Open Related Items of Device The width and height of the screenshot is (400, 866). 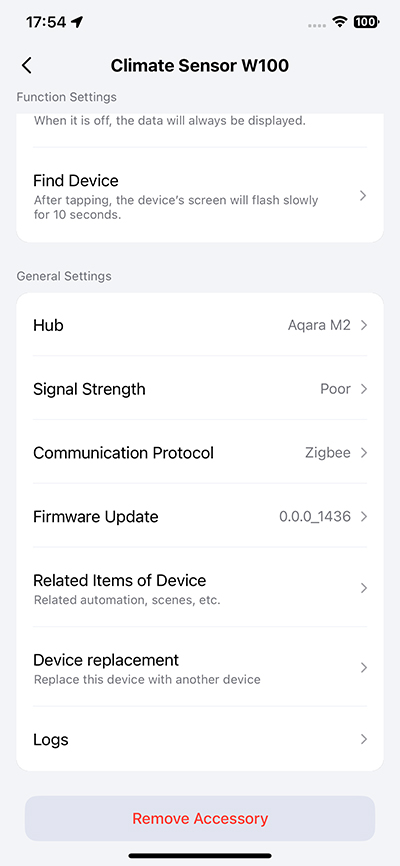(x=200, y=588)
